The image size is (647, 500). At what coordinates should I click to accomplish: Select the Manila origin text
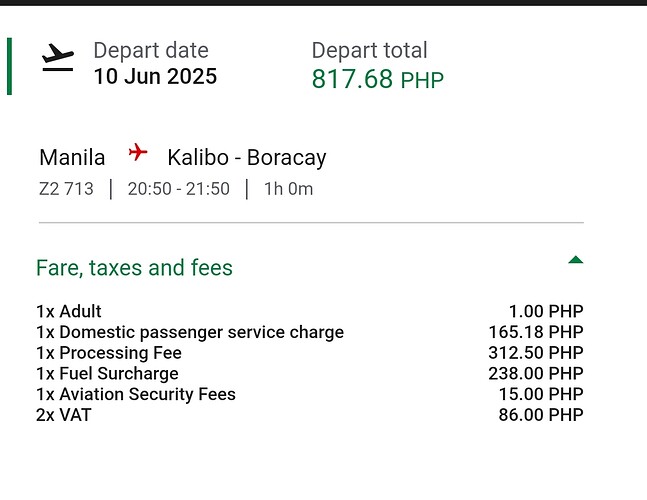pyautogui.click(x=72, y=158)
